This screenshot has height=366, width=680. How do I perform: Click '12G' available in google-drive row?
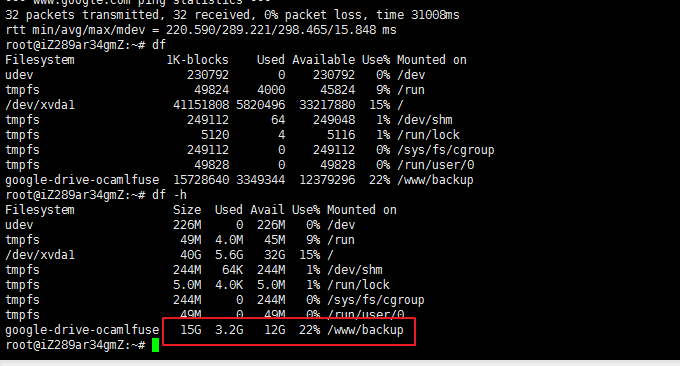click(x=275, y=330)
